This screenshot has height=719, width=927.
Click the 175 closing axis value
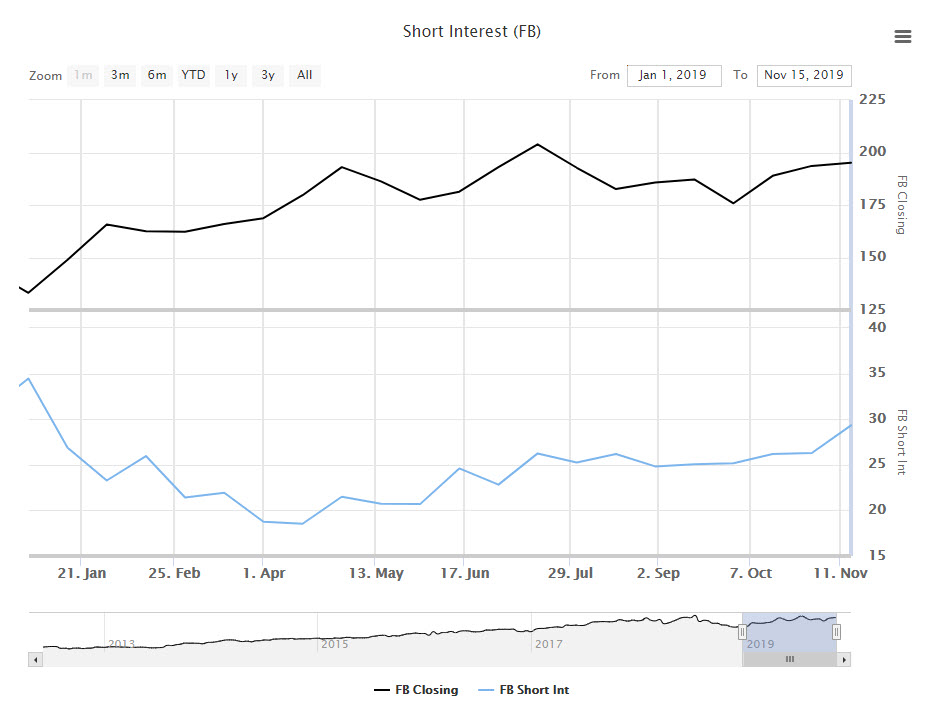(873, 205)
